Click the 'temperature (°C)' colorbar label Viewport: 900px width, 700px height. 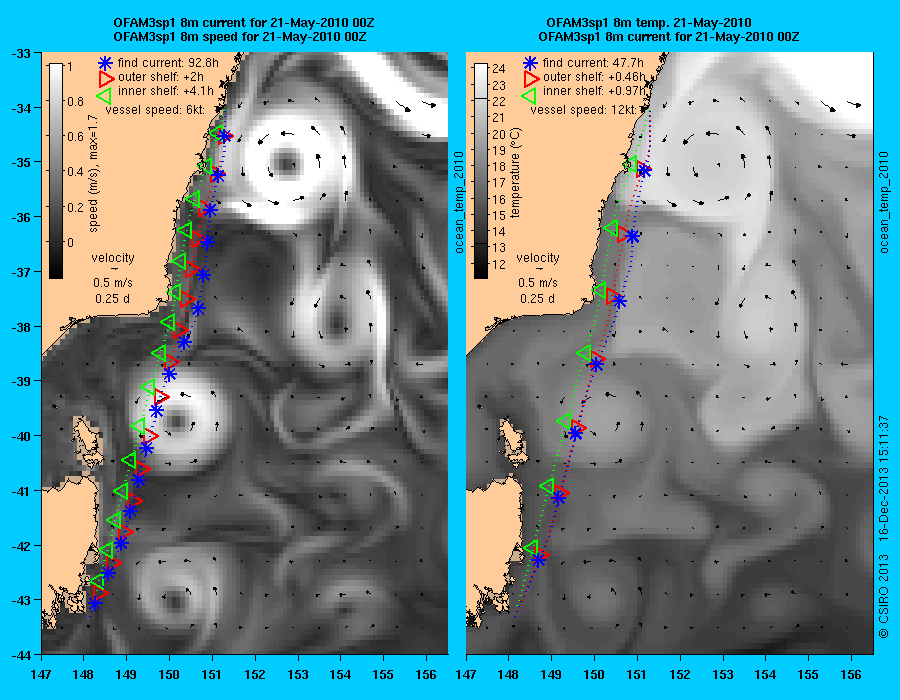click(515, 172)
